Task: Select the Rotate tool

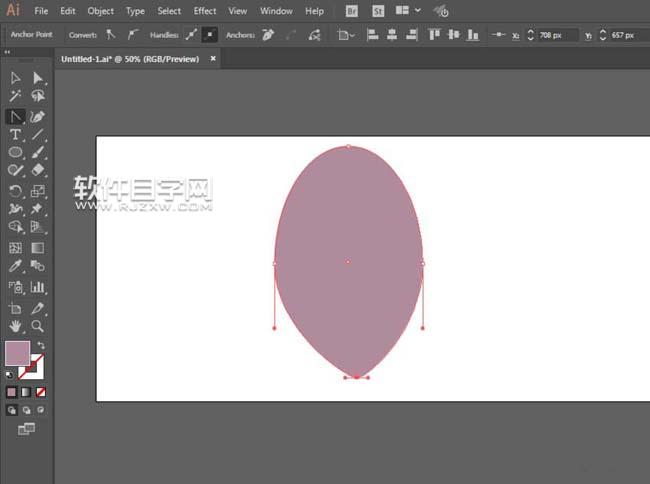Action: coord(16,191)
